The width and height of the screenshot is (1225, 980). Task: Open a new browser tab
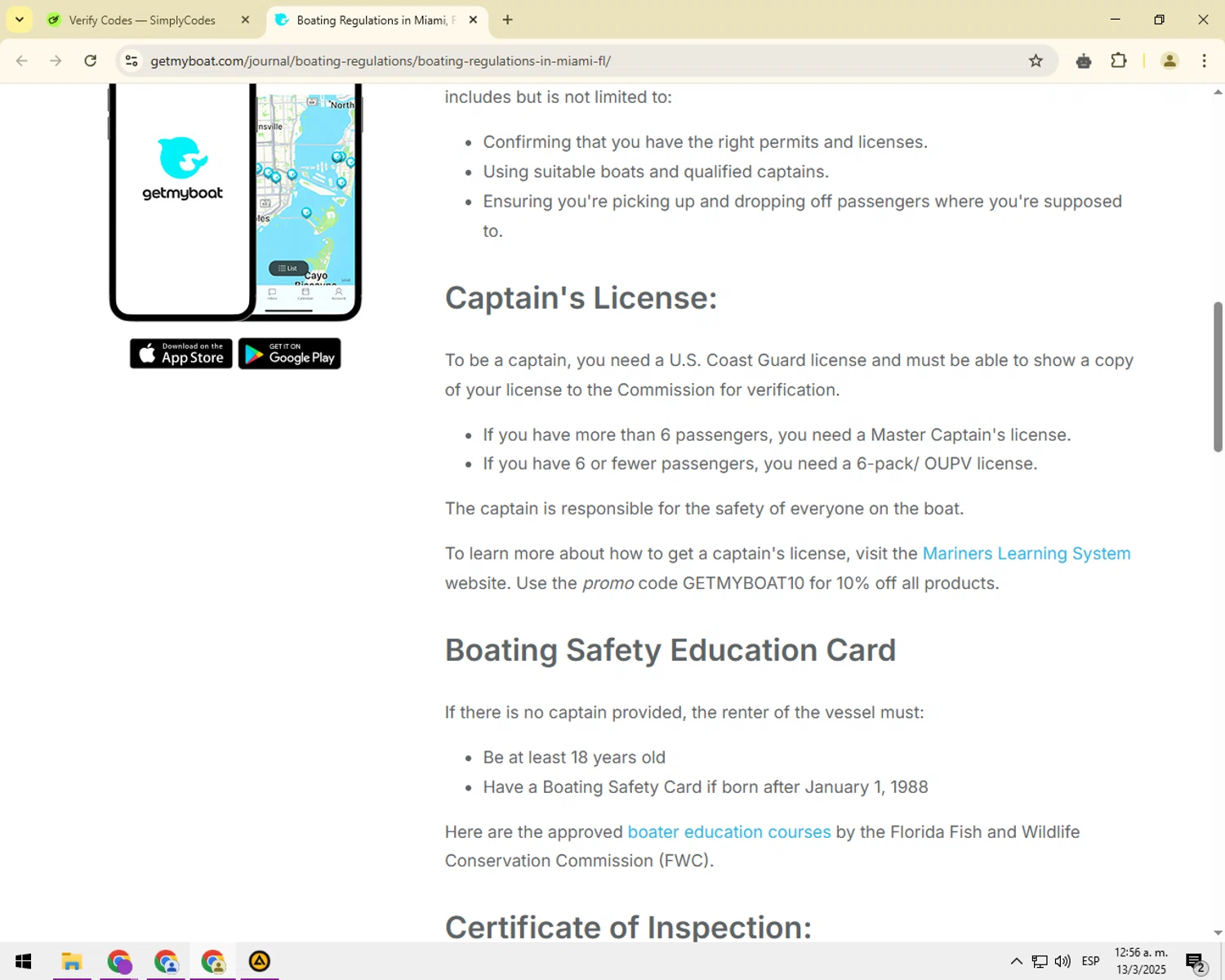tap(508, 20)
